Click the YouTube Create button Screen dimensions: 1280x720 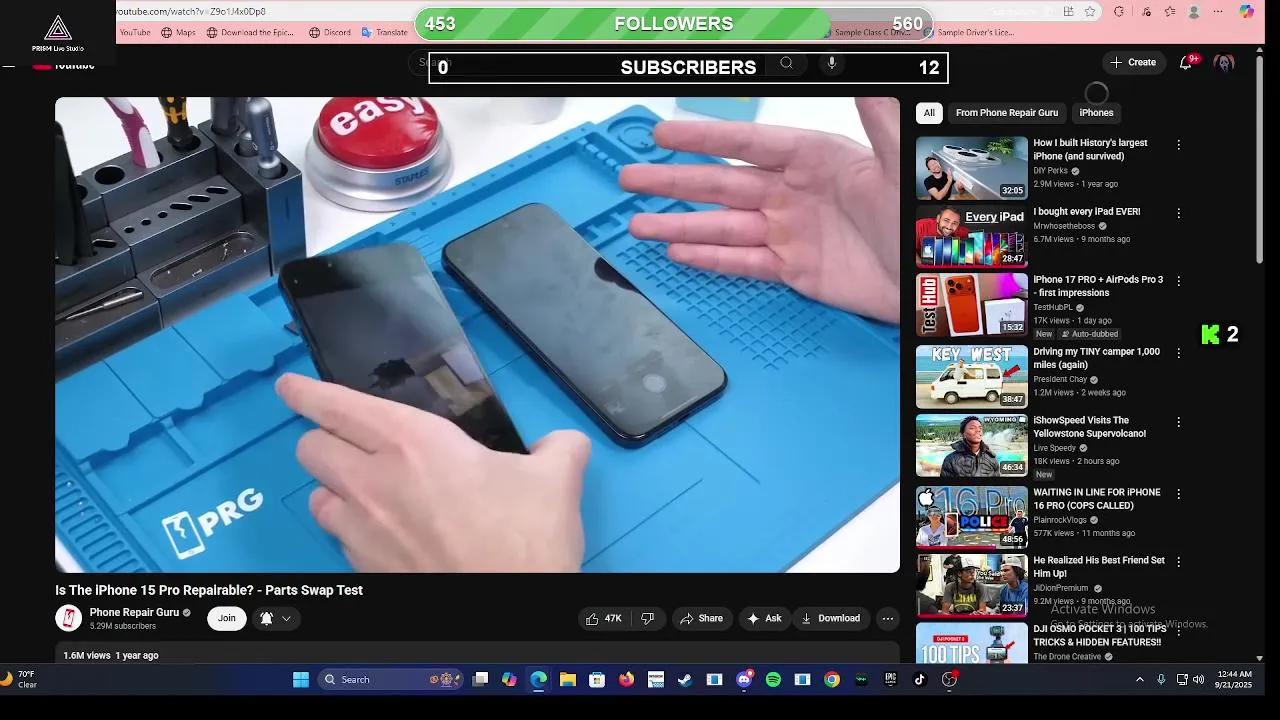(x=1133, y=62)
